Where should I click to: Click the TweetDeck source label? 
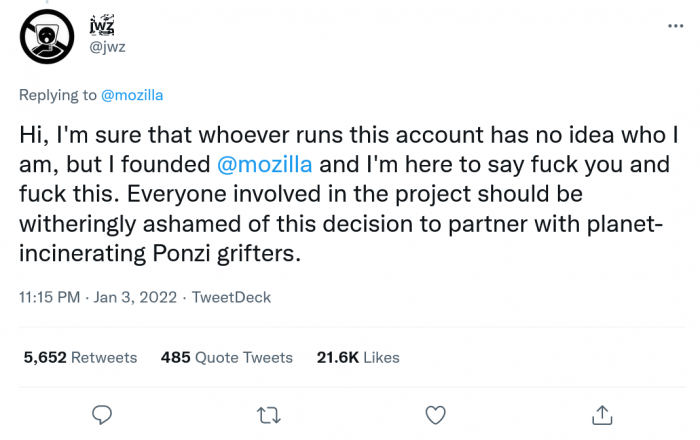point(231,297)
